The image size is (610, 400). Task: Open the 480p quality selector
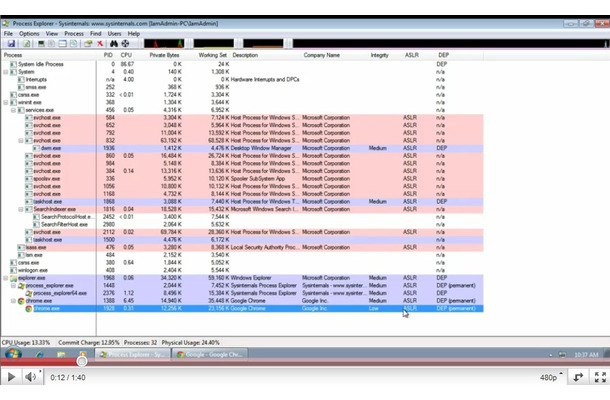551,377
